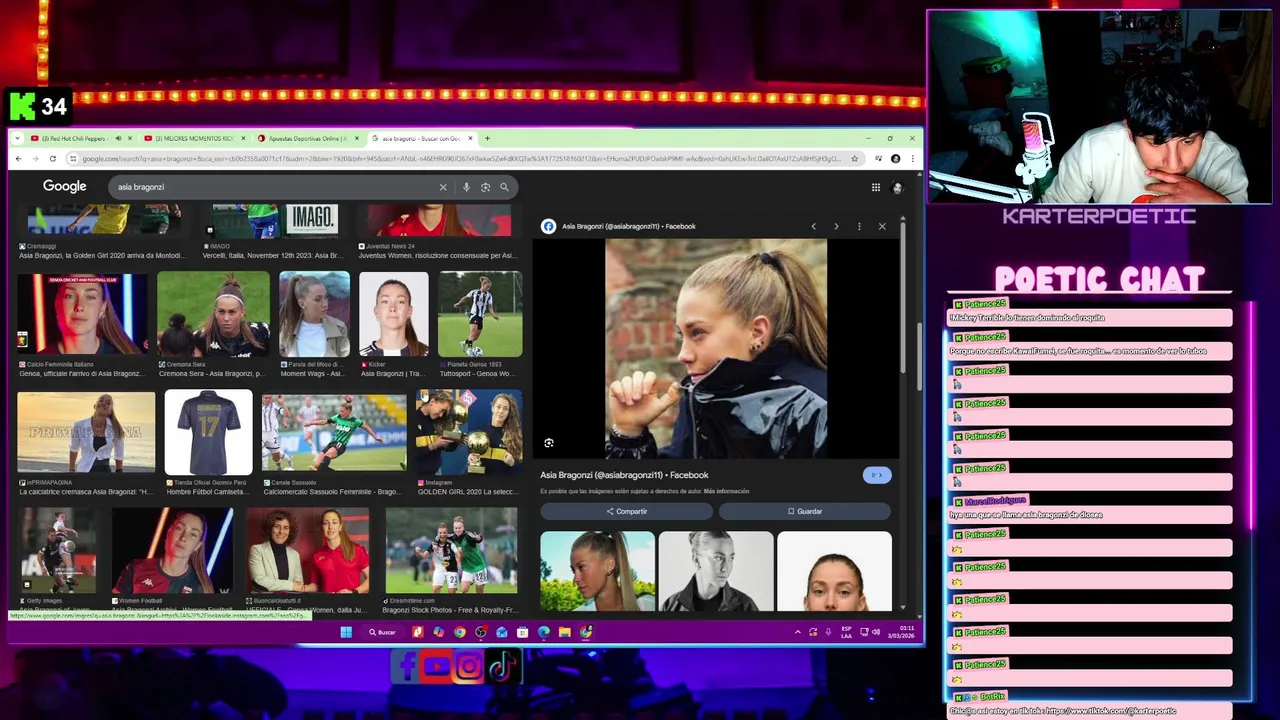Mute the Red Hot Chili Peppers tab
Image resolution: width=1280 pixels, height=720 pixels.
pyautogui.click(x=118, y=138)
